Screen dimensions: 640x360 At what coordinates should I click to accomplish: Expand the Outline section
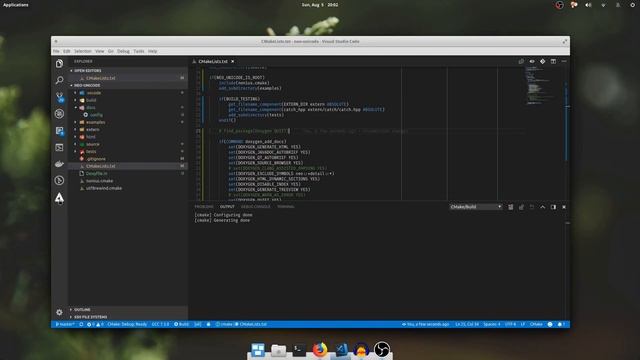pyautogui.click(x=128, y=309)
